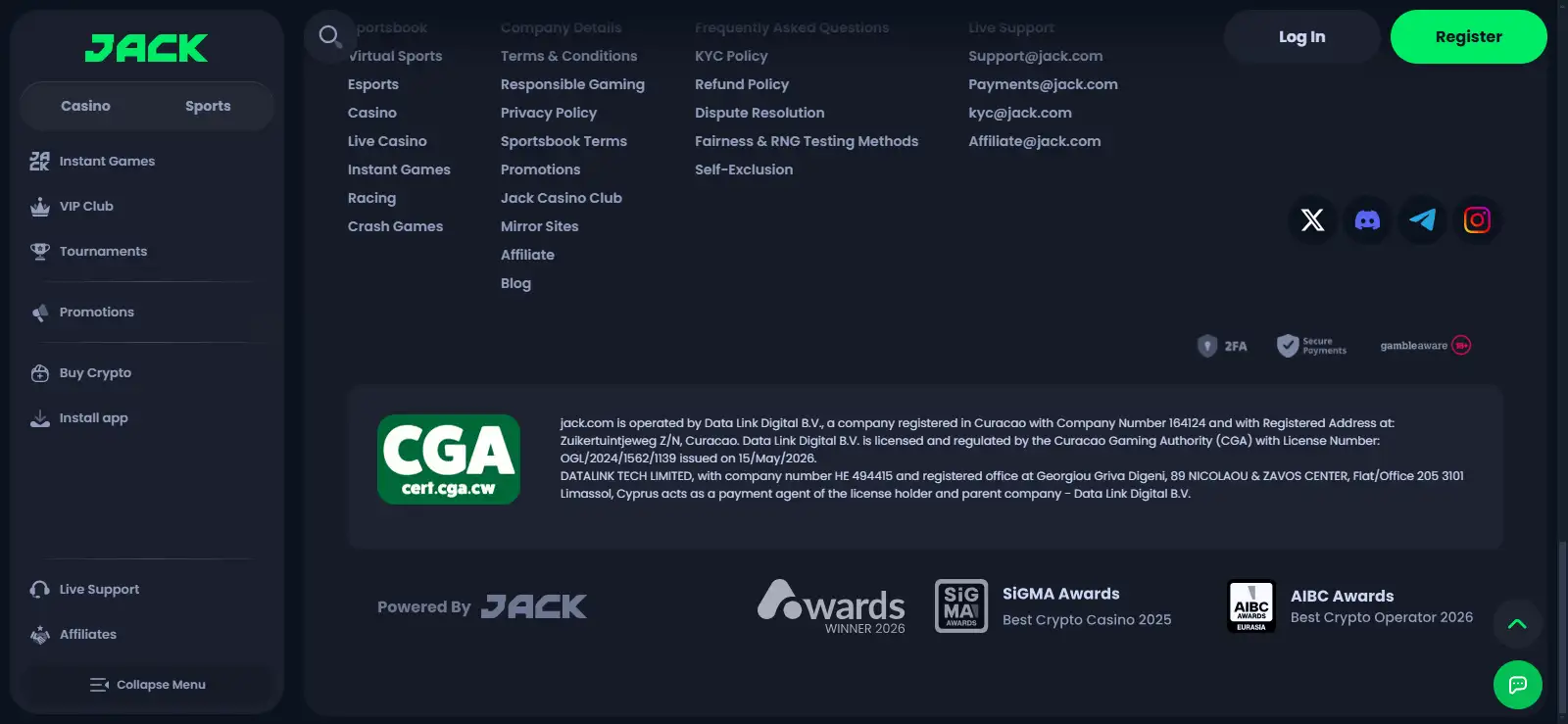The width and height of the screenshot is (1568, 724).
Task: Switch to the Sports tab
Action: [x=208, y=106]
